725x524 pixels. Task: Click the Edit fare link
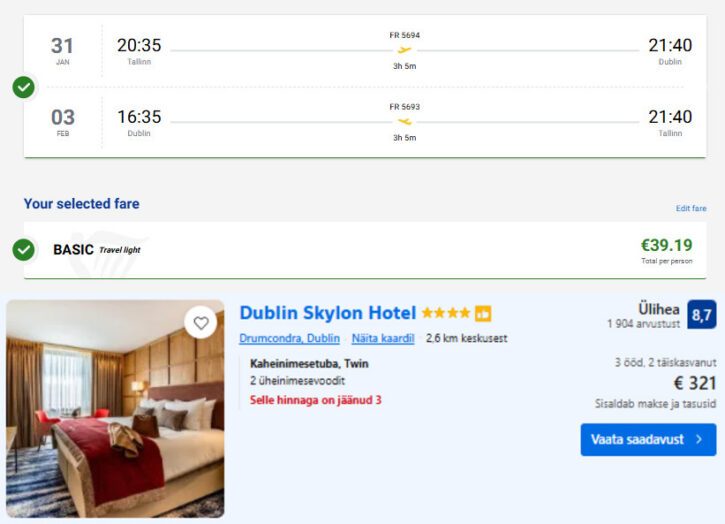pos(691,208)
